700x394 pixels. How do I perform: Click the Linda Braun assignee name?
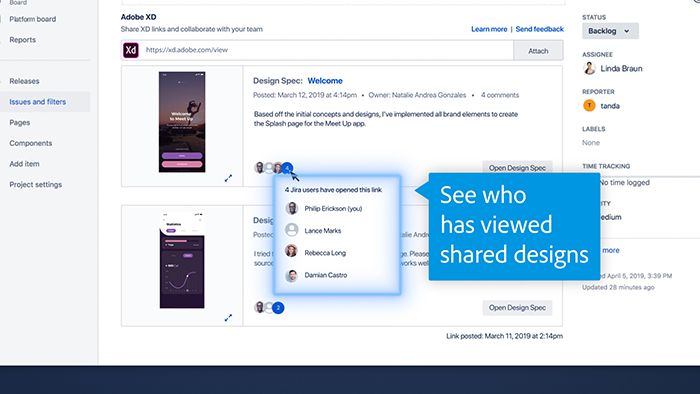pos(621,69)
